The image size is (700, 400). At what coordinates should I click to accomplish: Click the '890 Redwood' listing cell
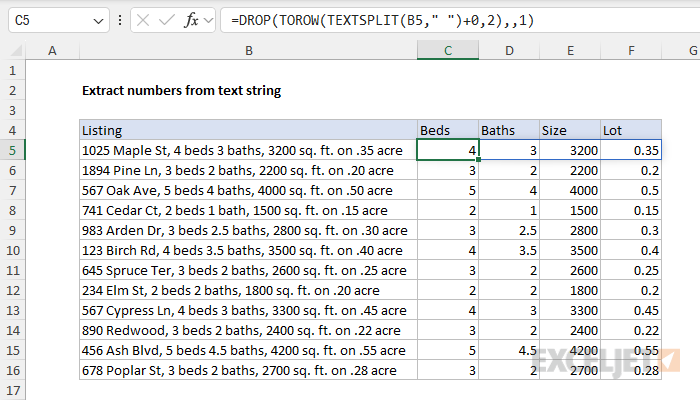coord(249,330)
